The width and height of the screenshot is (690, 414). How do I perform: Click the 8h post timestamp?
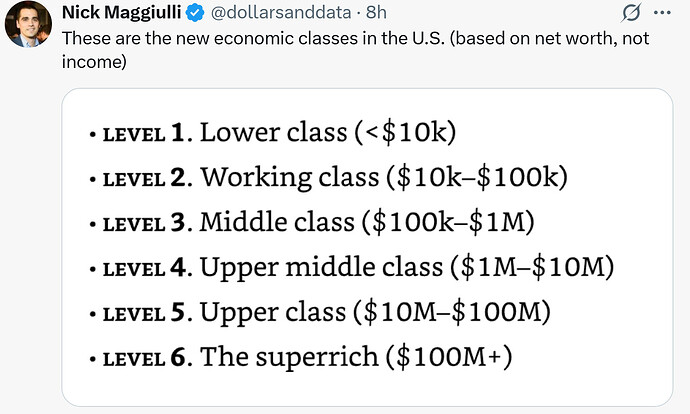coord(376,12)
